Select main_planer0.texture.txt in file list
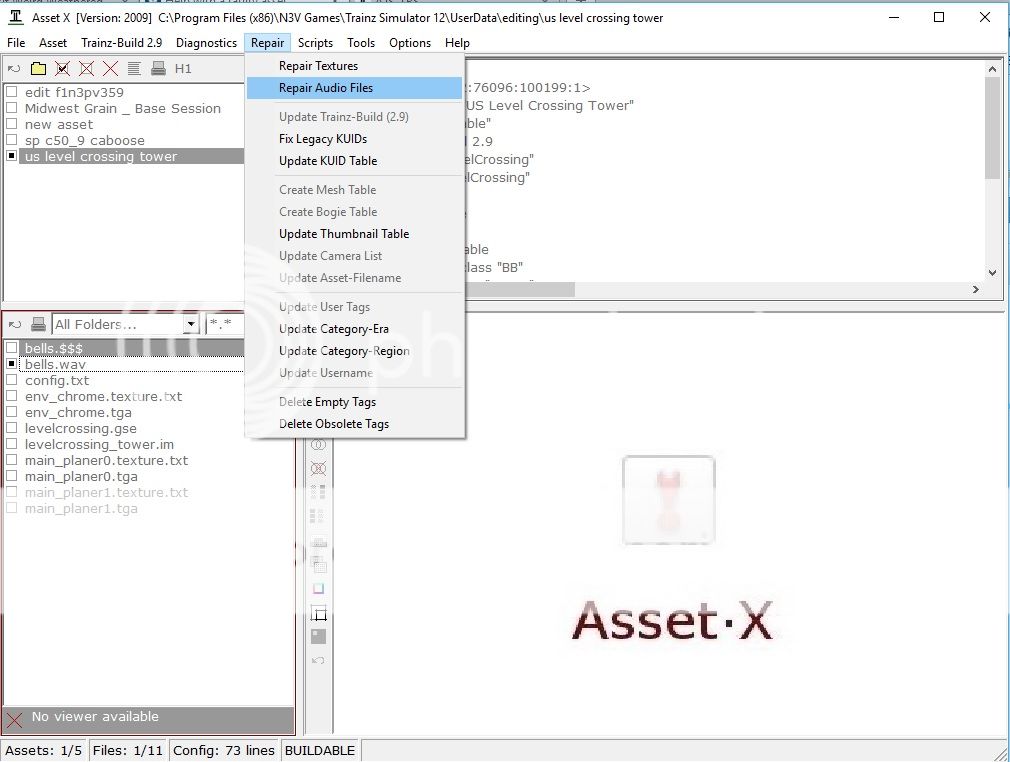The width and height of the screenshot is (1010, 762). (106, 460)
